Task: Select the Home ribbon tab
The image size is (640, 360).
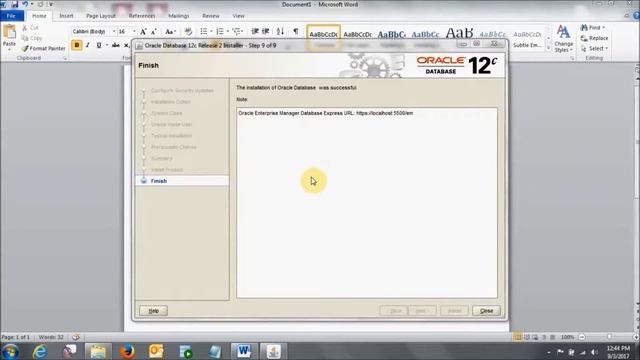Action: point(39,16)
